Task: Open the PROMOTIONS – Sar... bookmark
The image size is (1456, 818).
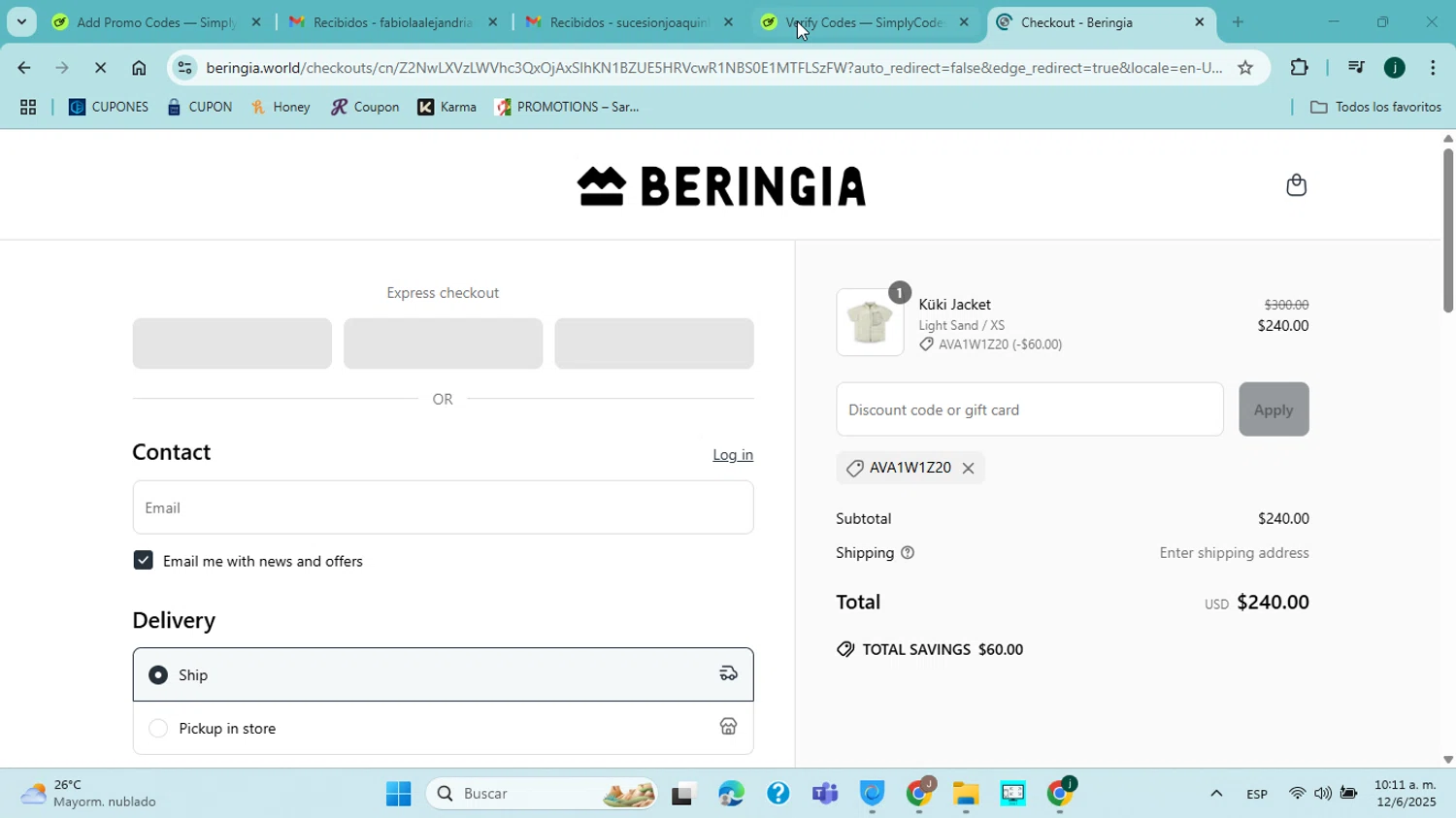Action: 568,108
